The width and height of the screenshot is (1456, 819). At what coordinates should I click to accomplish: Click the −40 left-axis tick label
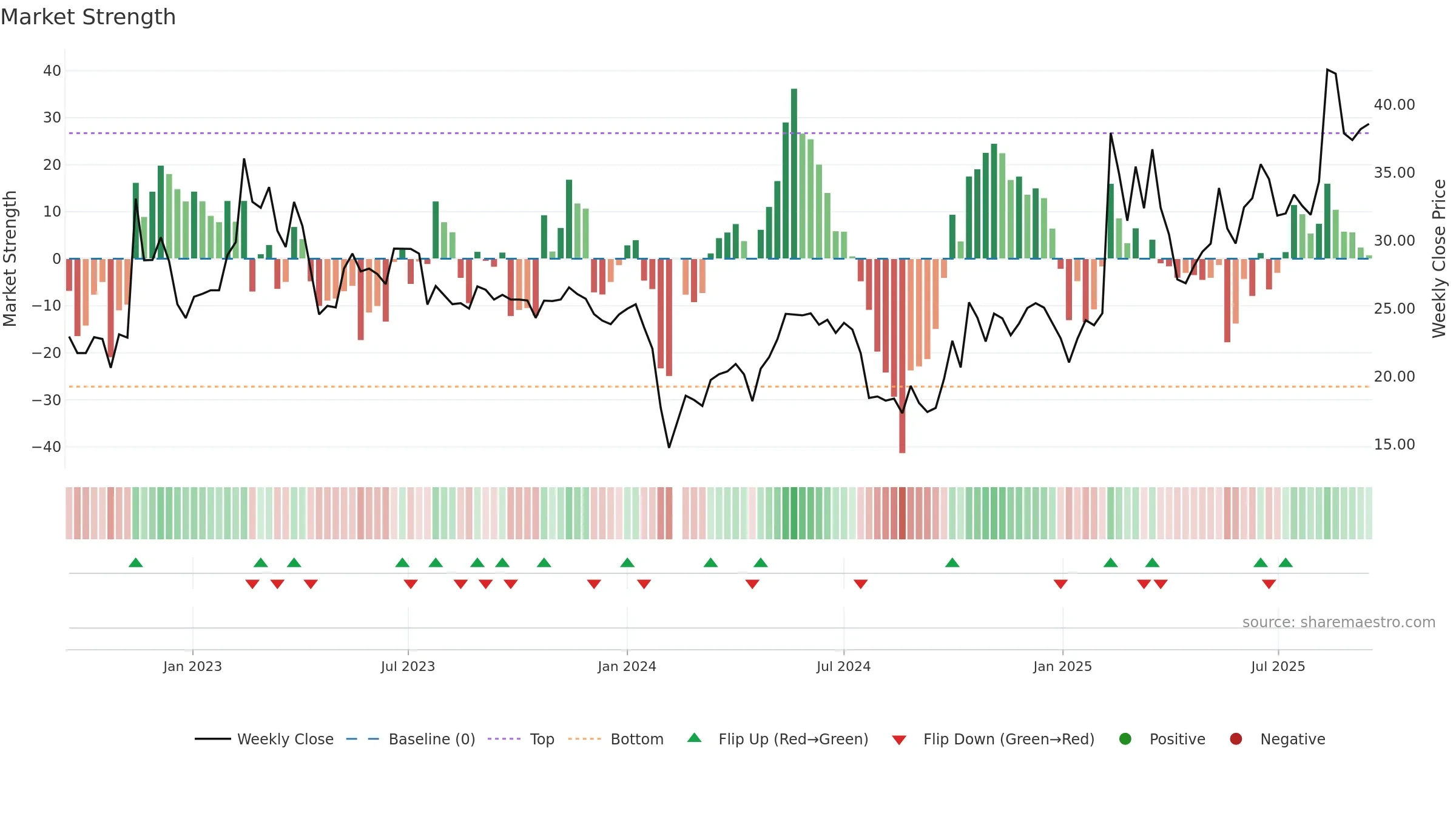tap(47, 447)
